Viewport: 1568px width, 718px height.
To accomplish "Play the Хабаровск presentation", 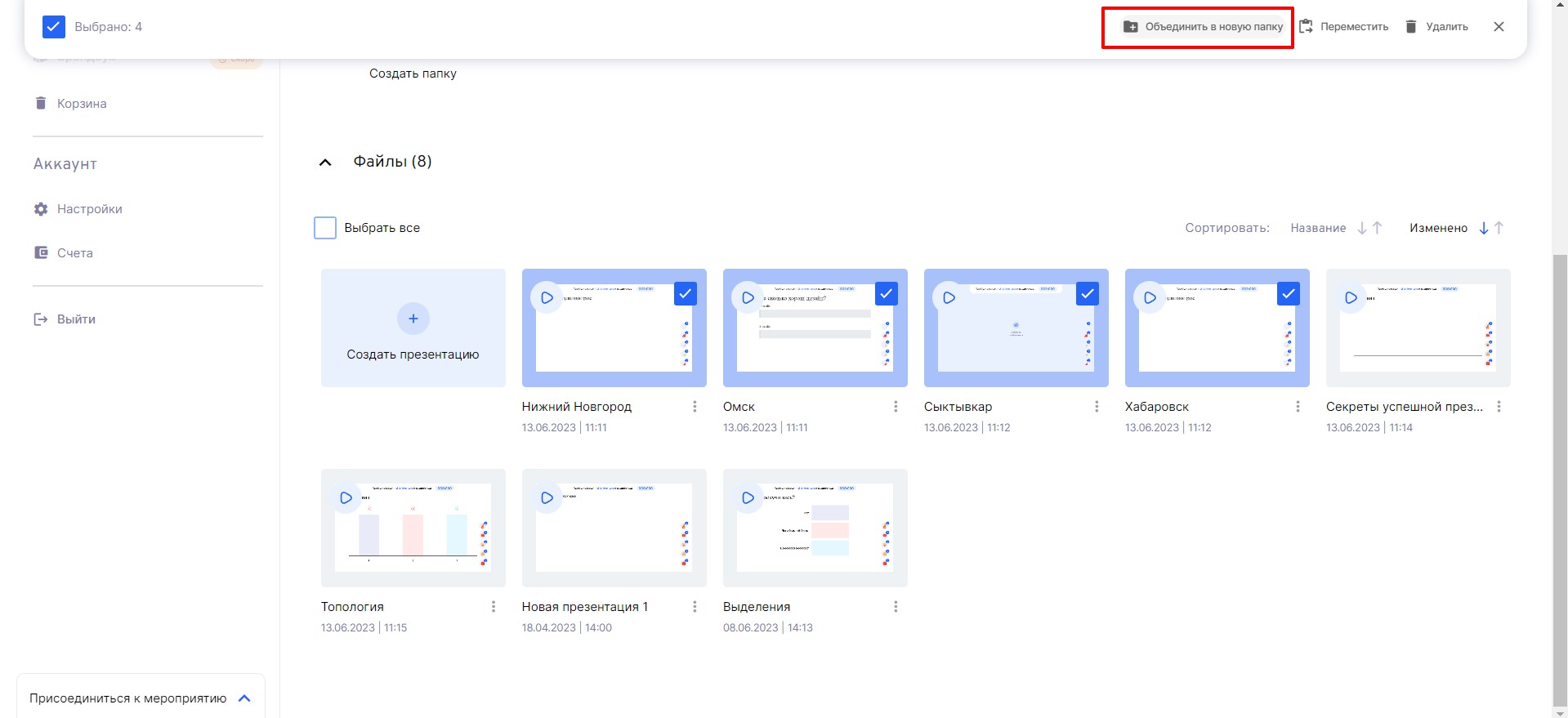I will [1150, 298].
